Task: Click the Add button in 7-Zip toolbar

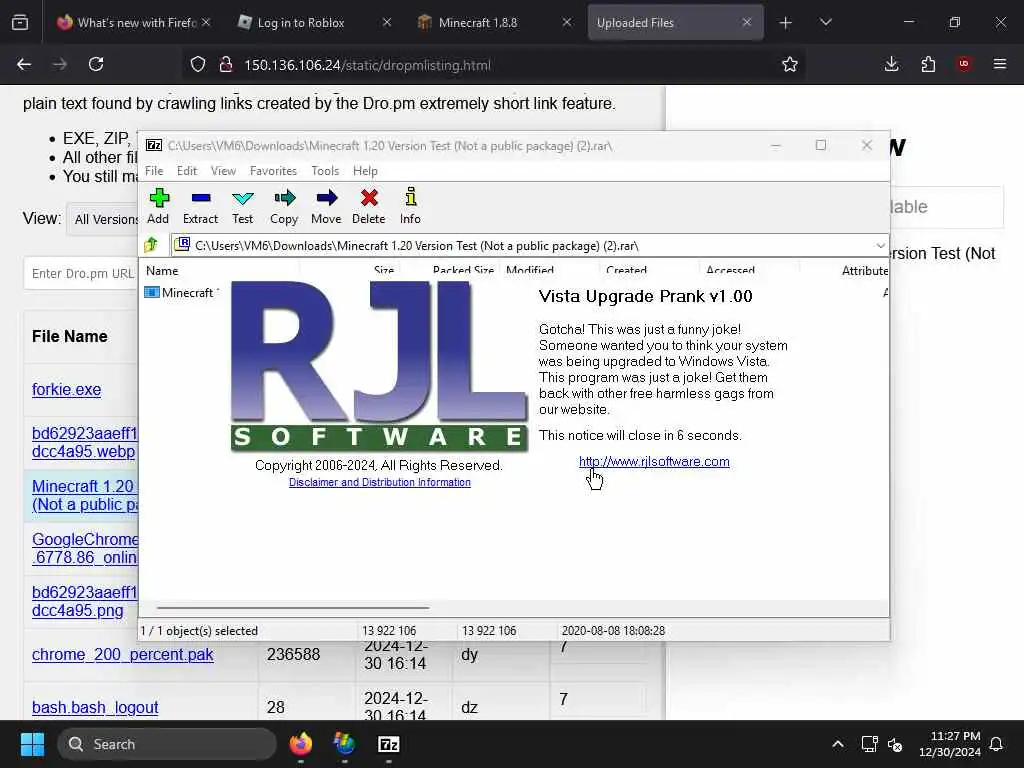Action: coord(158,206)
